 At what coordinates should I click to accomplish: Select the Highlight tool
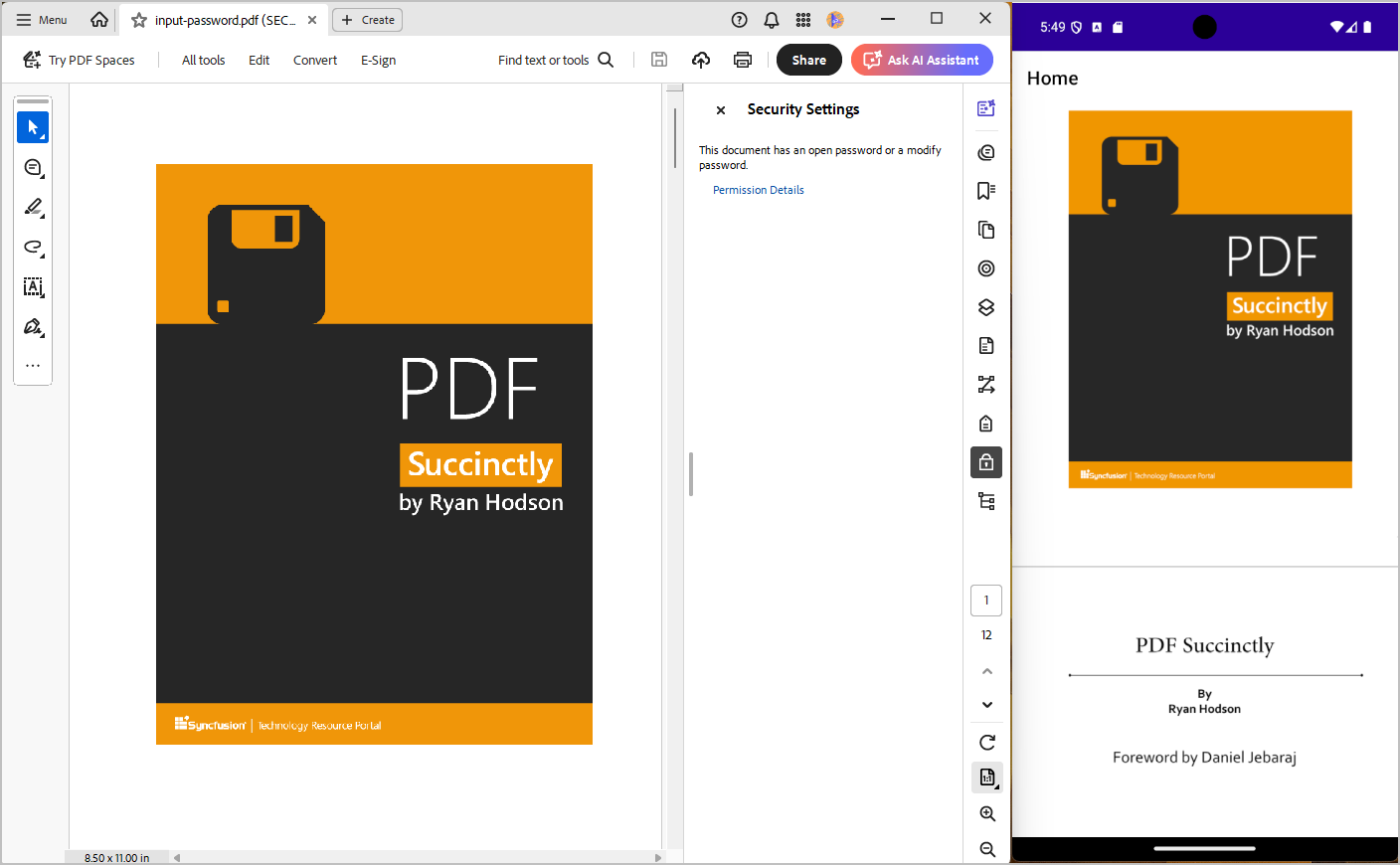[33, 207]
